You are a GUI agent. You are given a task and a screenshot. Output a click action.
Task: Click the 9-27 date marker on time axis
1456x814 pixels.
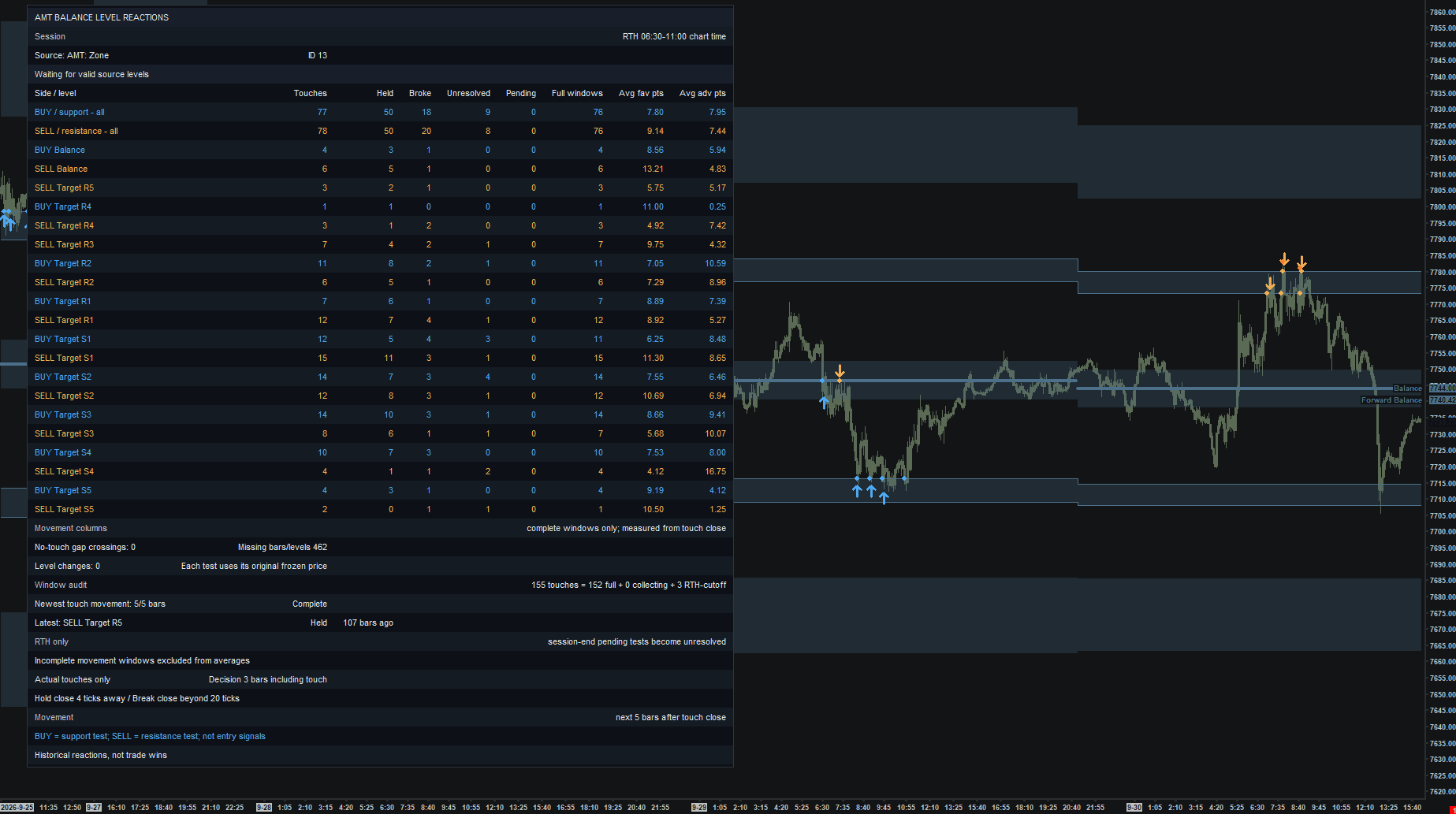(x=94, y=808)
